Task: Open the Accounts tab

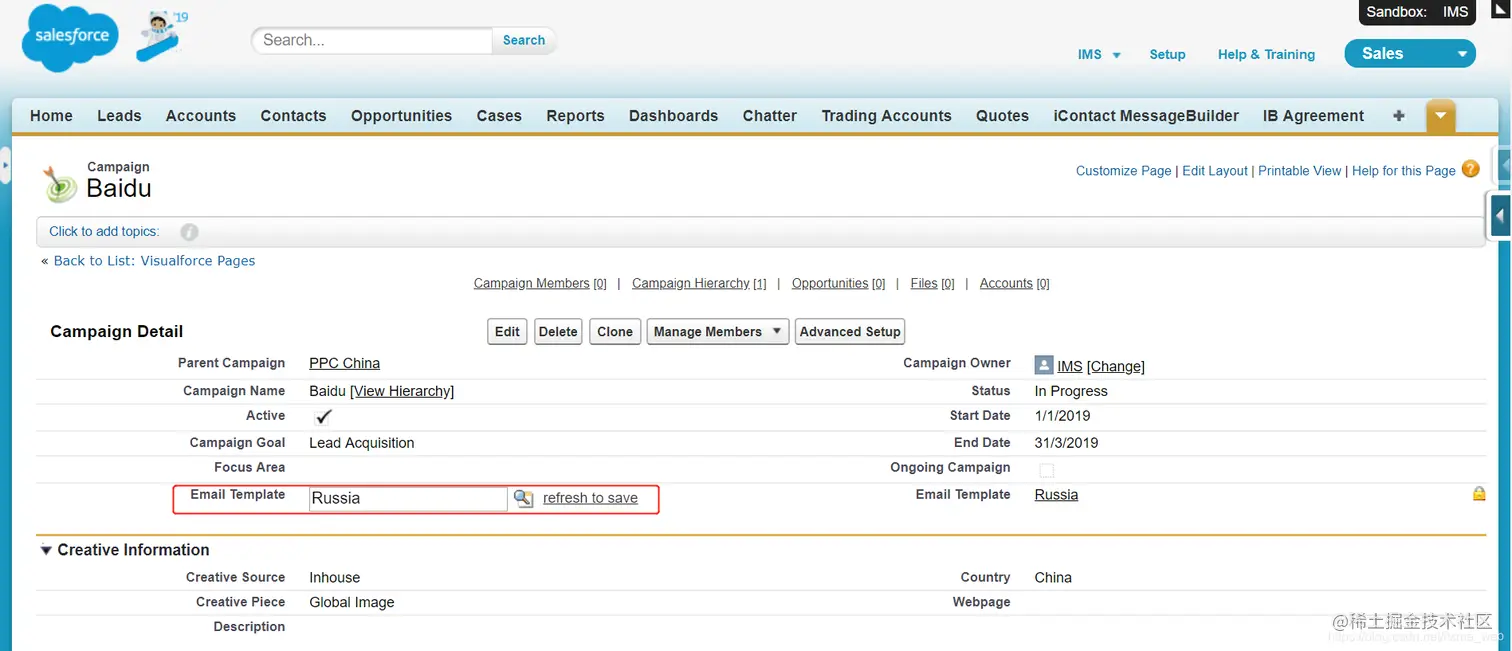Action: pos(201,116)
